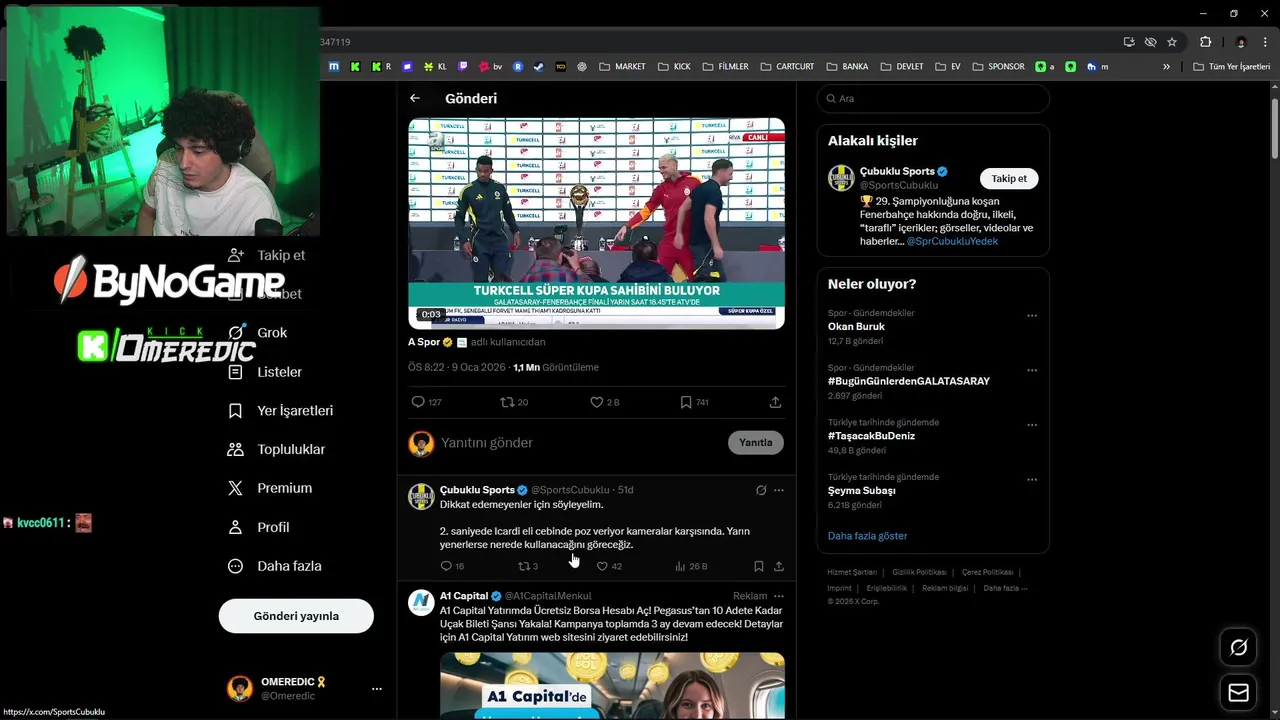The width and height of the screenshot is (1280, 720).
Task: Open the Hizmet Şartları footer link
Action: pyautogui.click(x=852, y=572)
